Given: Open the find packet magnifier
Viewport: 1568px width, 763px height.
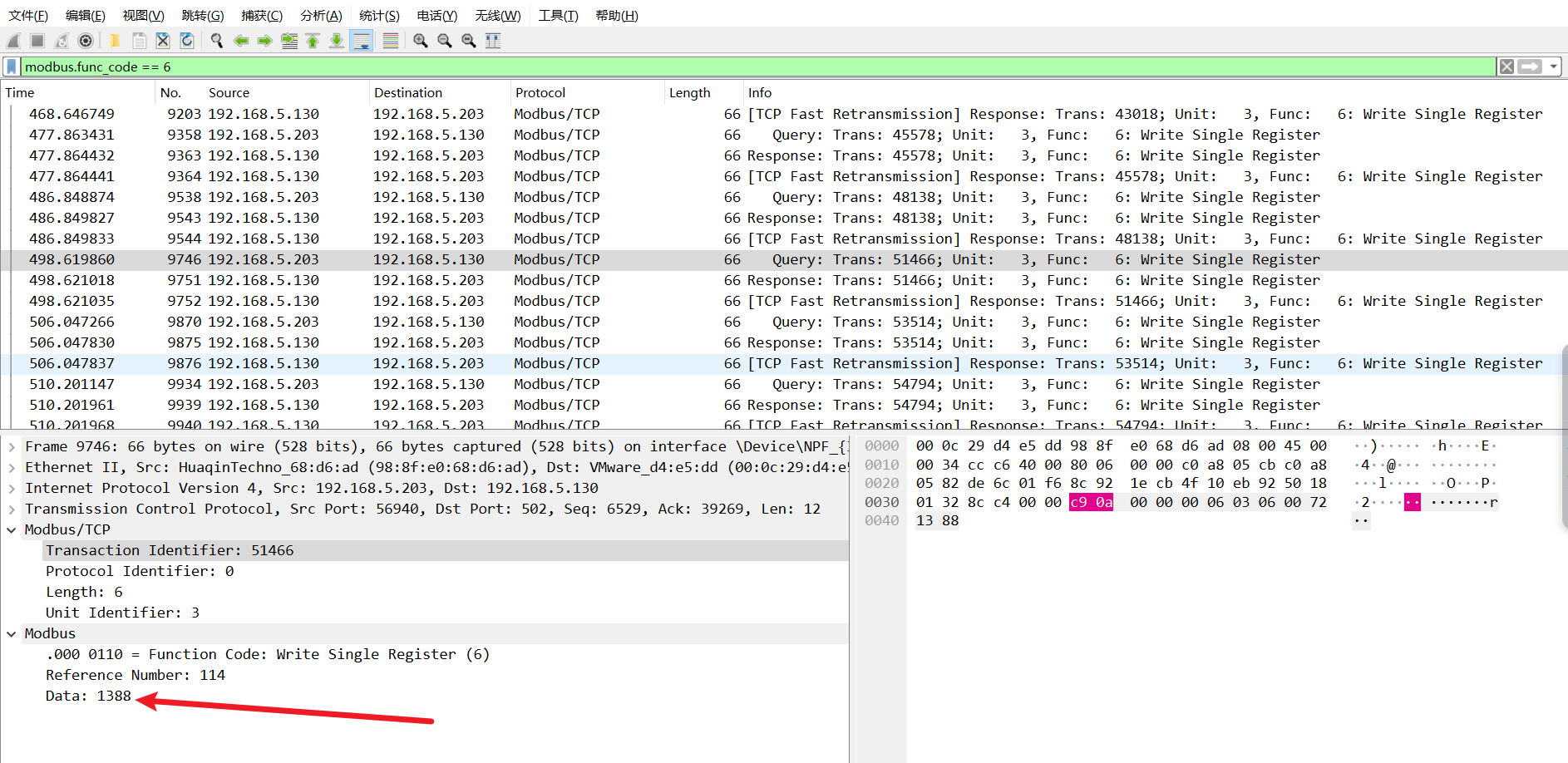Looking at the screenshot, I should pos(217,41).
